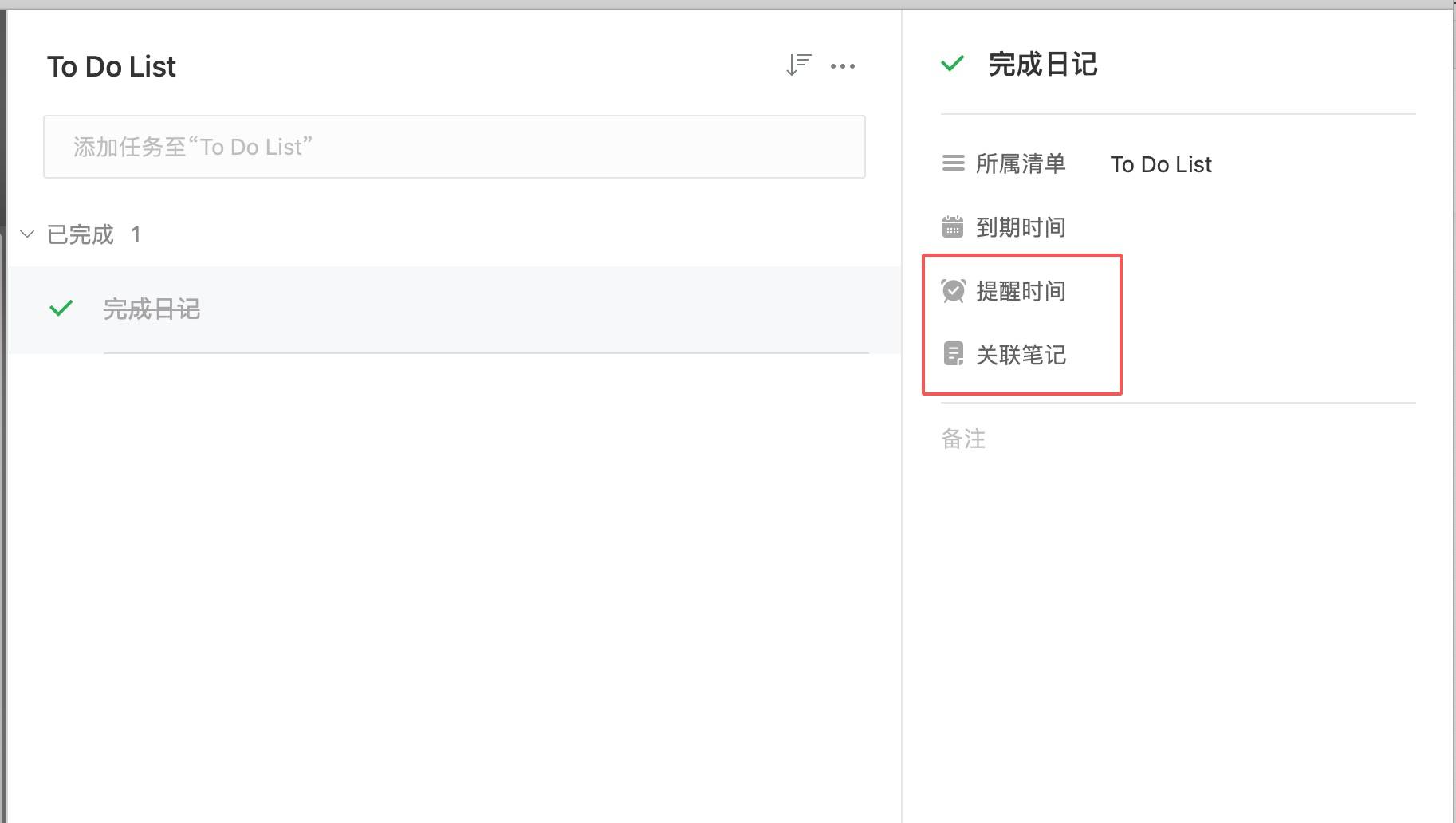Set a due date via 到期时间
The image size is (1456, 823).
coord(1021,227)
